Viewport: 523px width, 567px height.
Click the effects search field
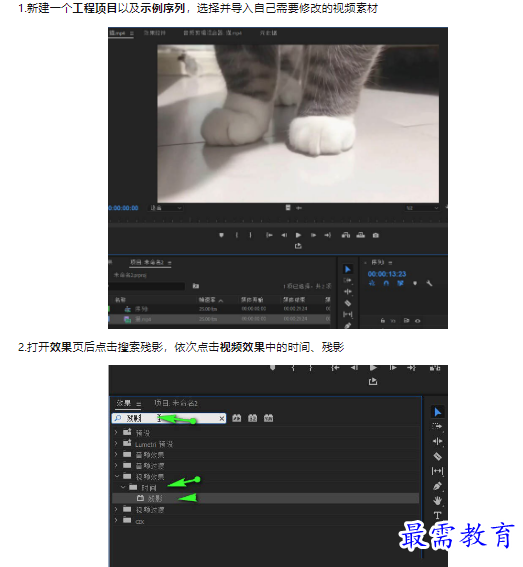(169, 418)
